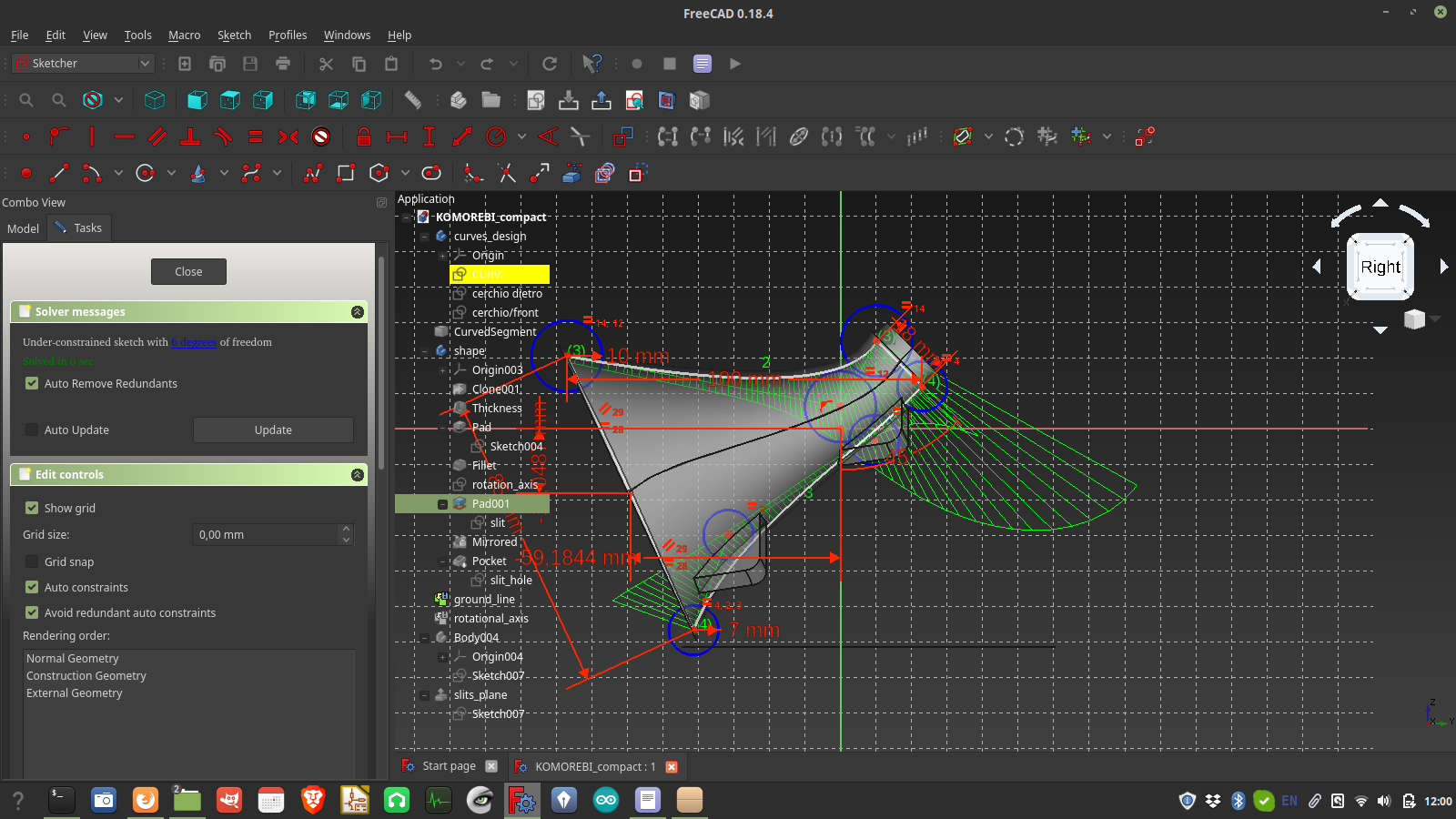Select the Create point tool
1456x819 pixels.
26,173
